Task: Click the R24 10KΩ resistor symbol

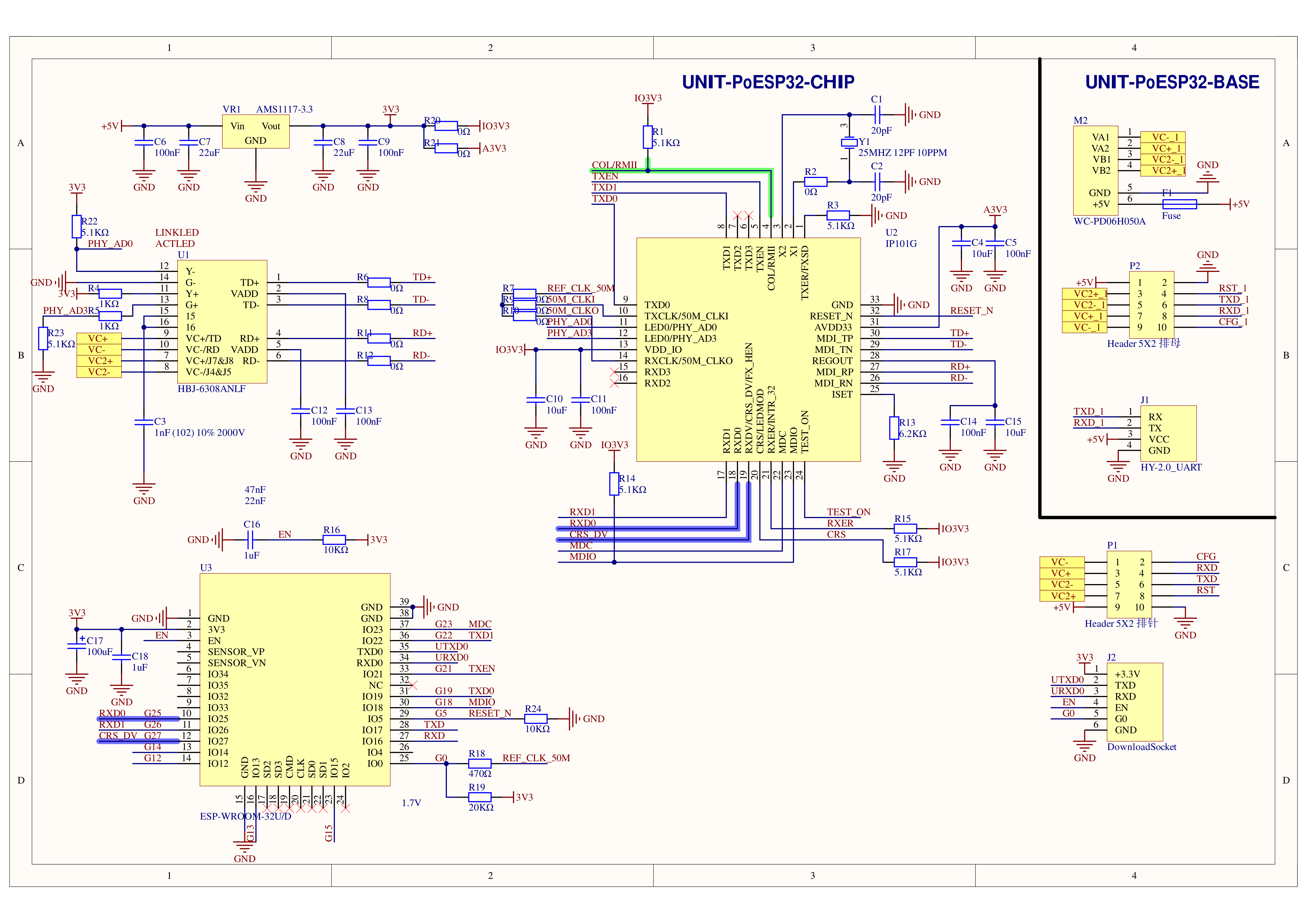Action: pos(535,719)
